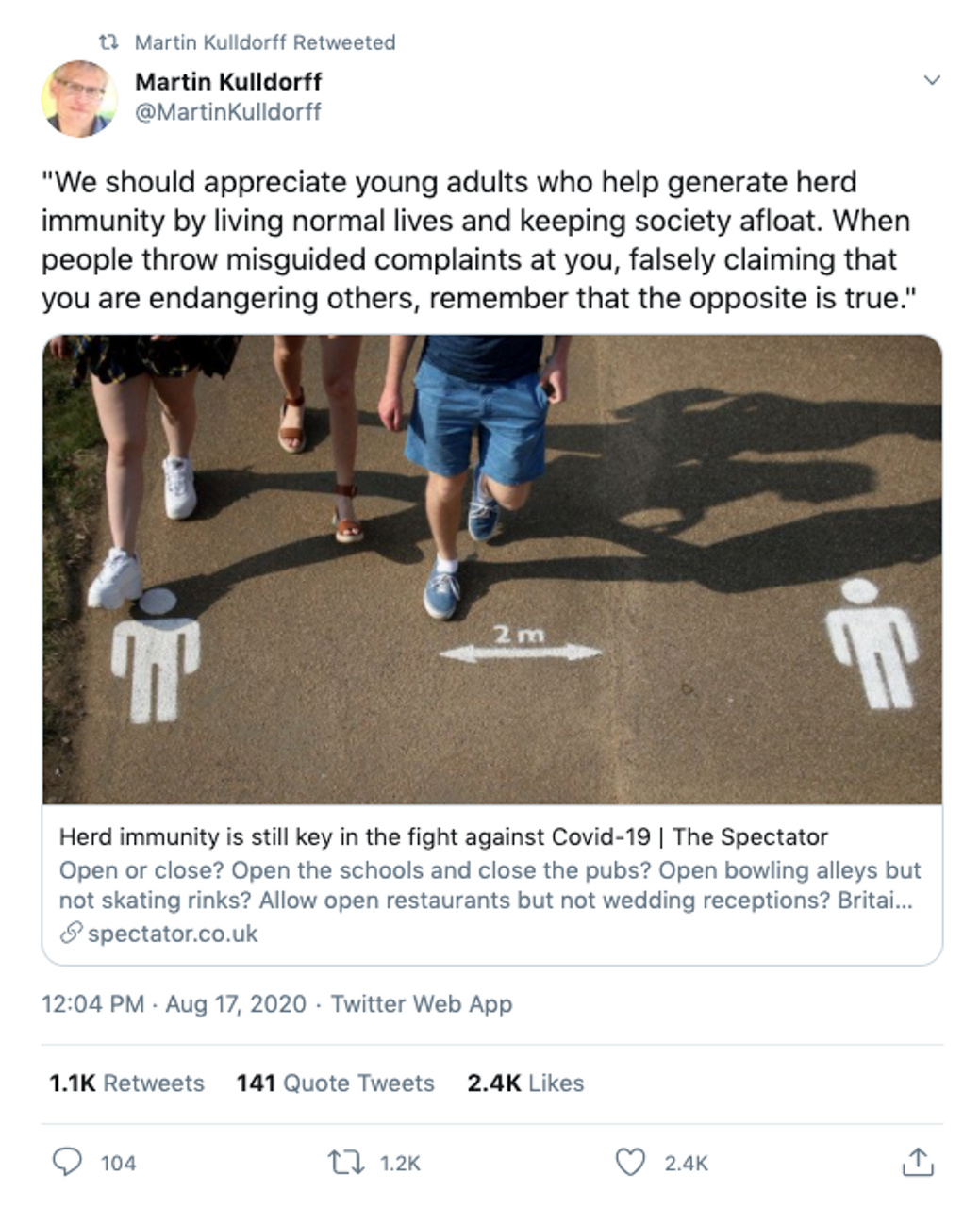Click the chain link icon beside spectator.co.uk
980x1207 pixels.
[71, 934]
